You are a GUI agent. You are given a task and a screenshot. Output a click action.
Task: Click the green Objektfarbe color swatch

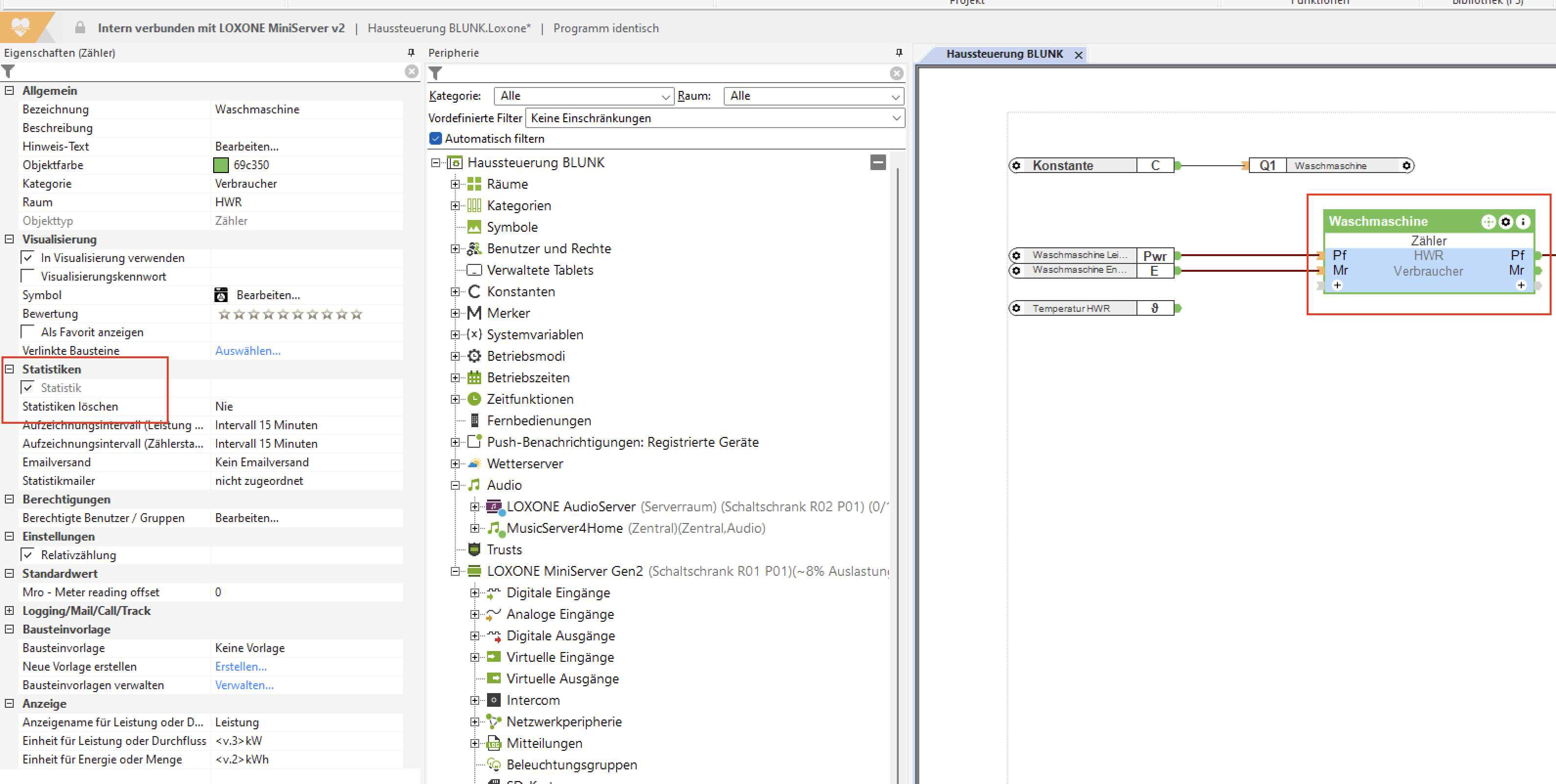(221, 165)
